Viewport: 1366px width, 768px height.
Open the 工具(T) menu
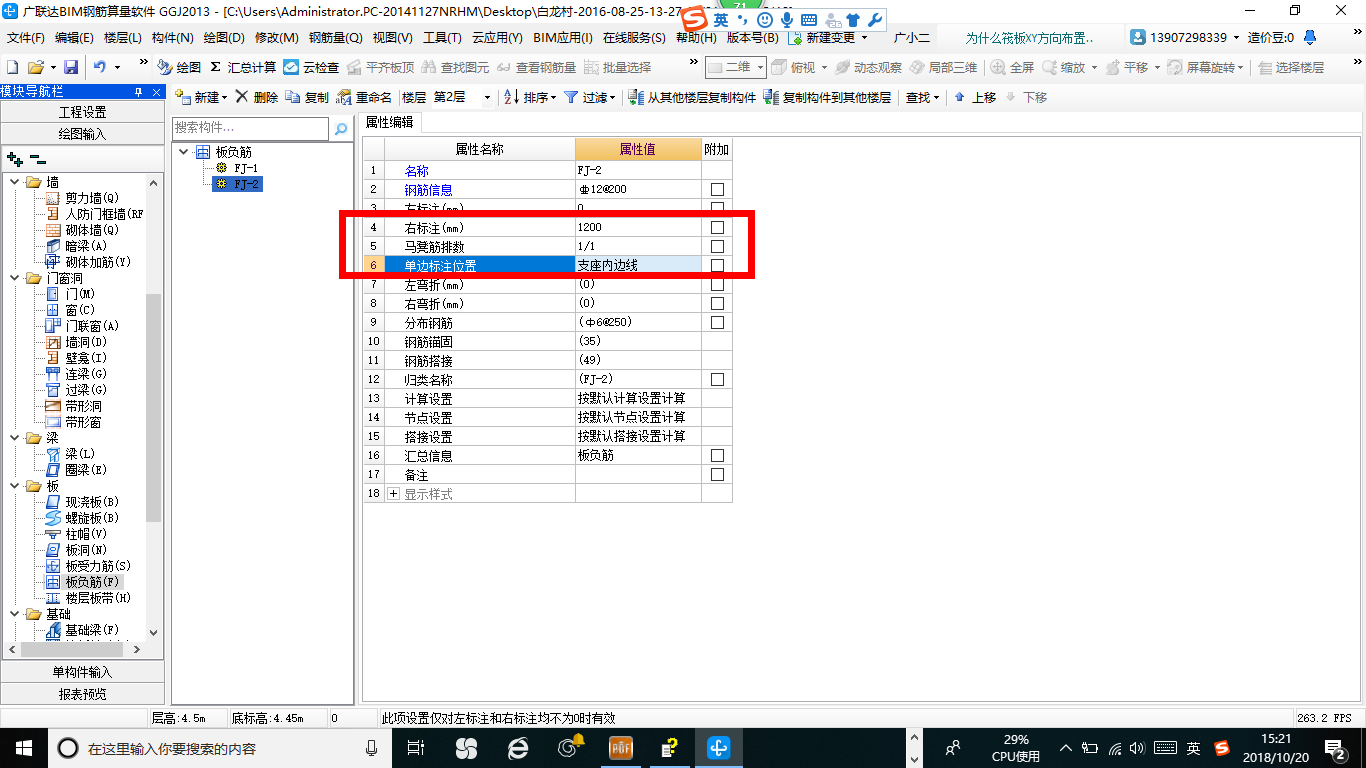pyautogui.click(x=442, y=38)
